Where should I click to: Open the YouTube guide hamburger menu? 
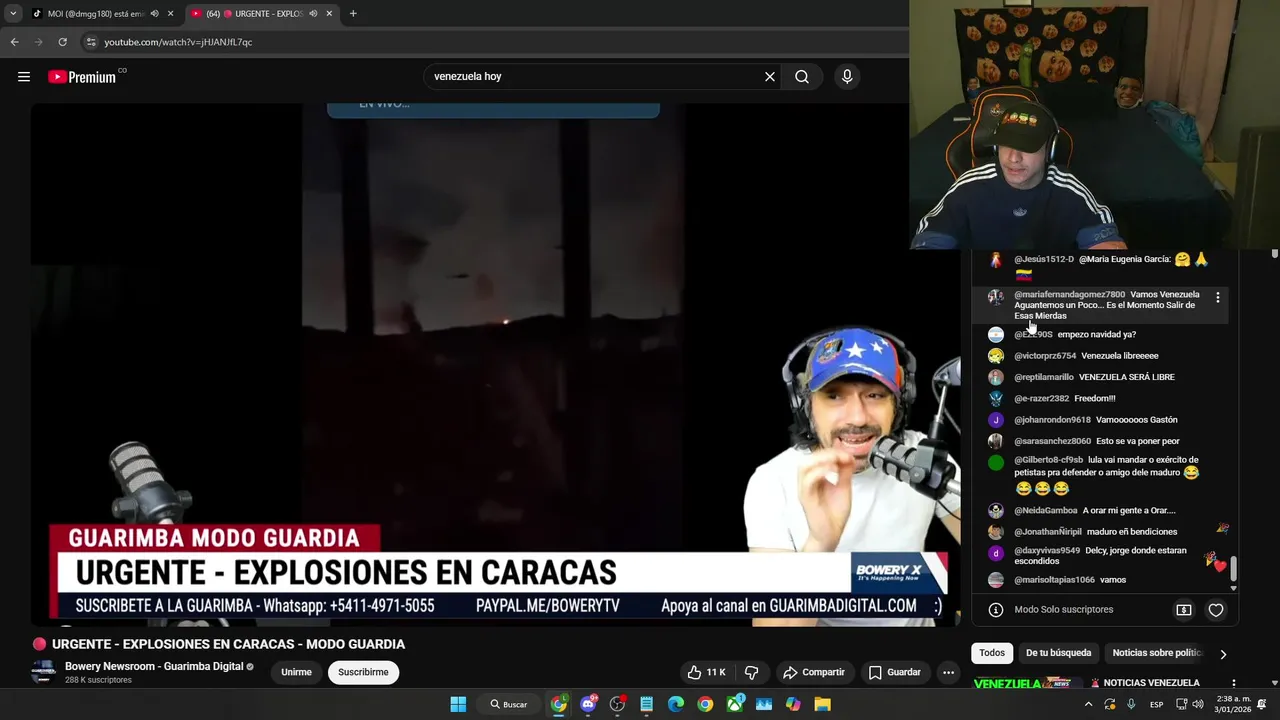click(x=24, y=77)
